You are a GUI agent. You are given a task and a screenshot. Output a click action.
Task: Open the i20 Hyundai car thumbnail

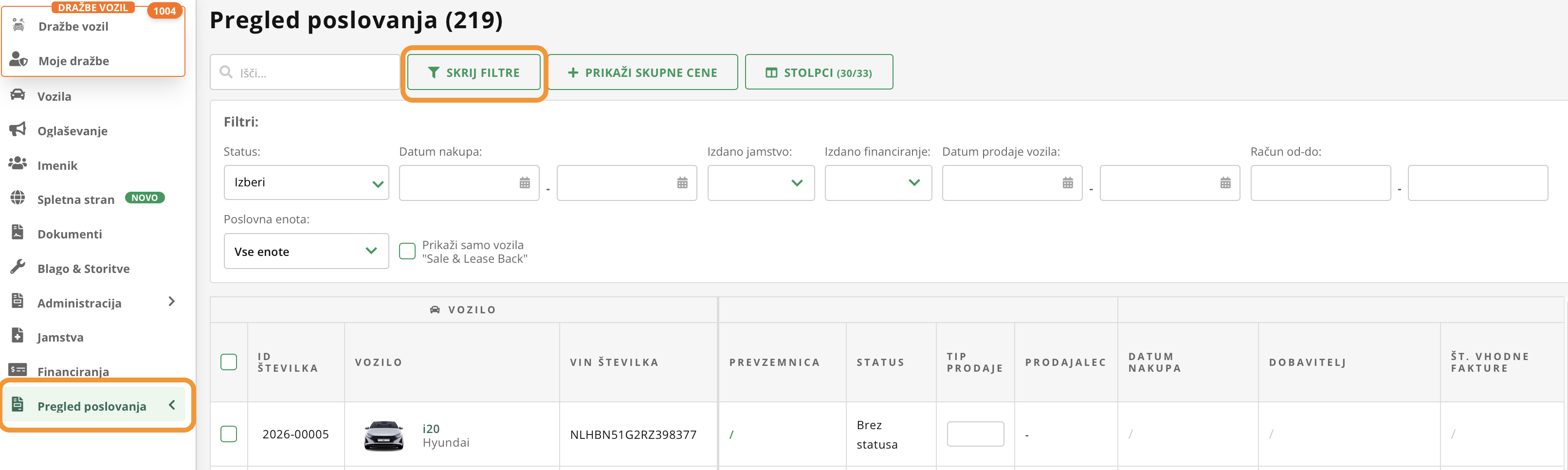click(383, 434)
